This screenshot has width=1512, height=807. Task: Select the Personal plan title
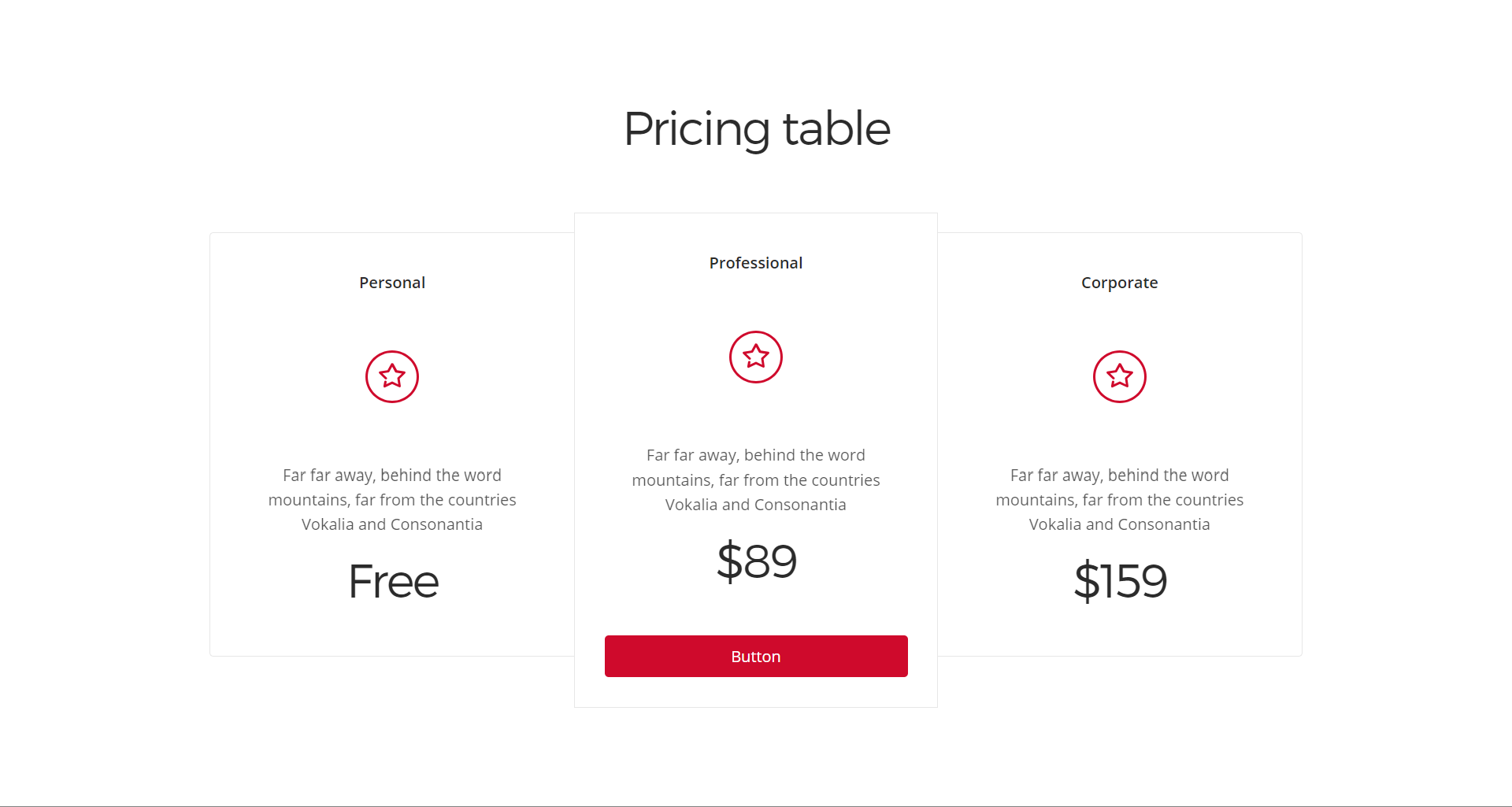point(392,283)
